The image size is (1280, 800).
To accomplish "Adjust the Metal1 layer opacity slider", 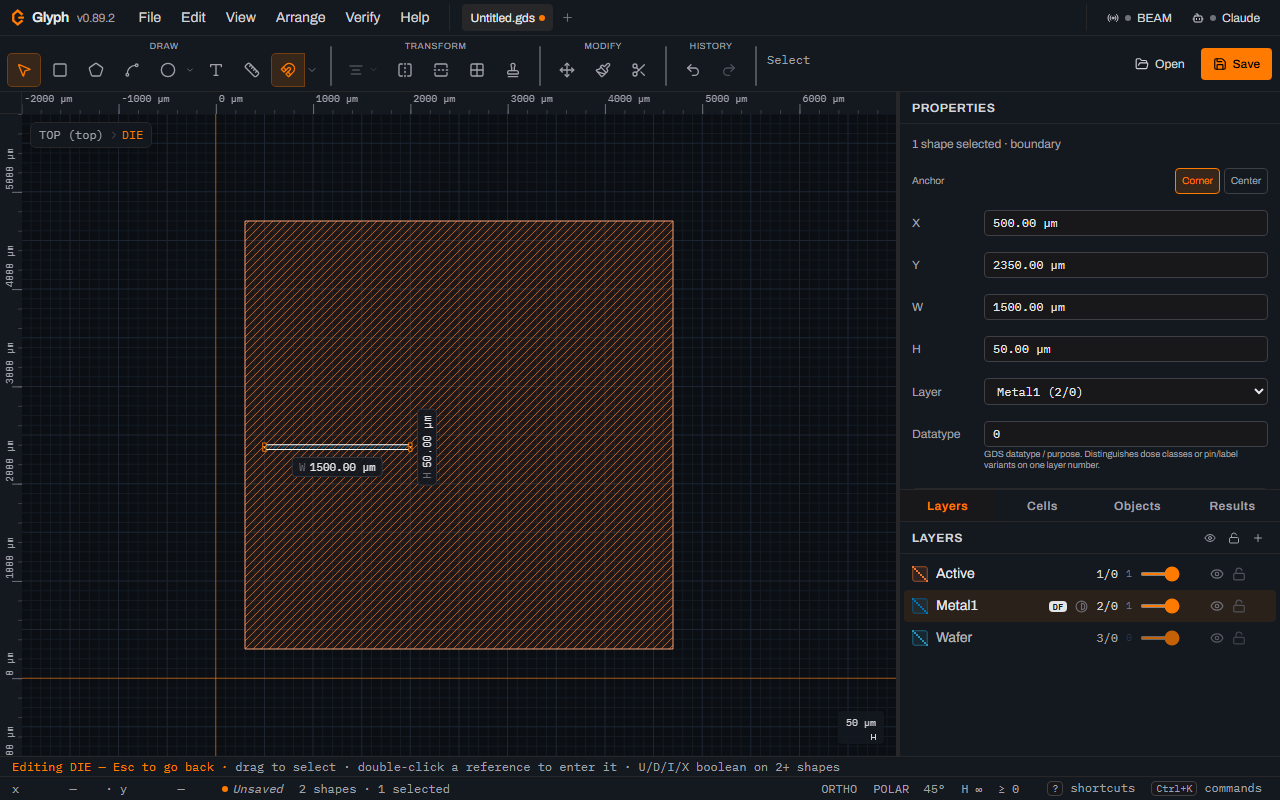I will pyautogui.click(x=1160, y=606).
